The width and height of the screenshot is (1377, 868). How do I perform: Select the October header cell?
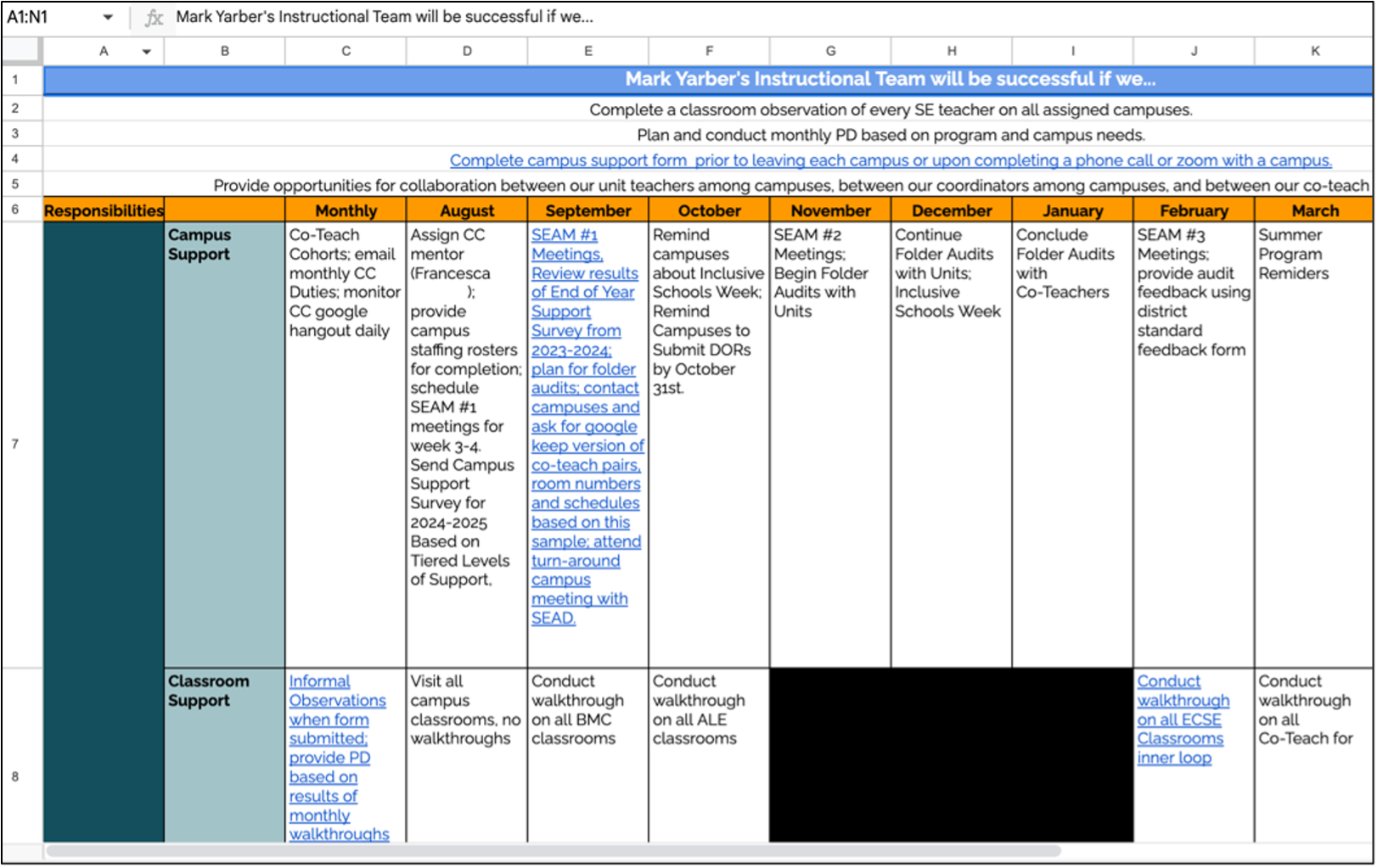pos(709,210)
